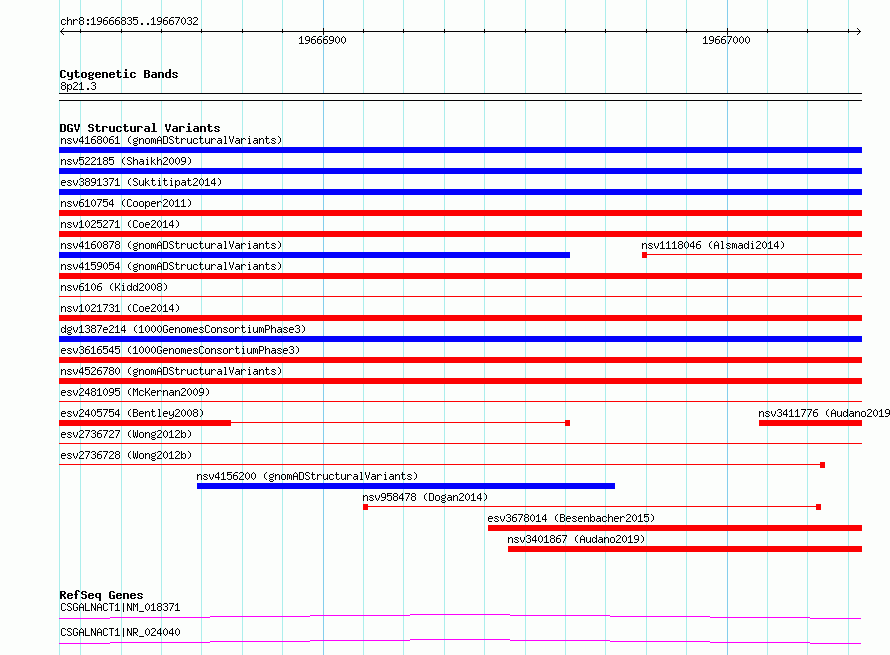Select esv3678014 (Besenbacher2015) label
This screenshot has height=655, width=890.
tap(571, 518)
